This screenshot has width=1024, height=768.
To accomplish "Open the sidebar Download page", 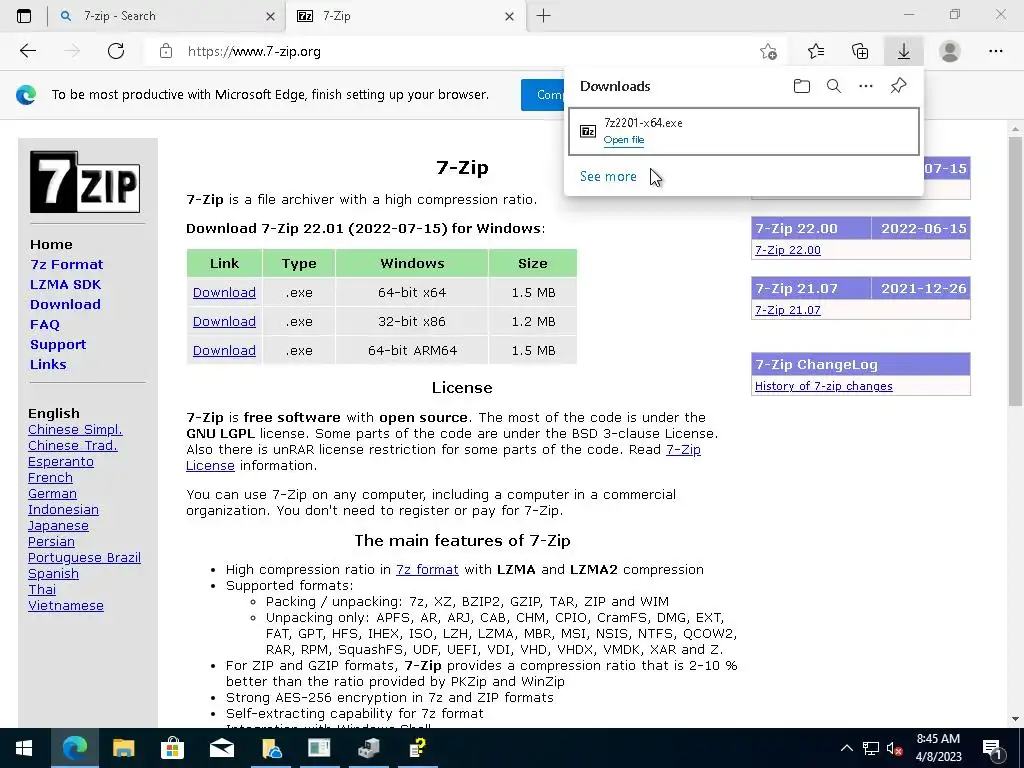I will click(x=65, y=304).
